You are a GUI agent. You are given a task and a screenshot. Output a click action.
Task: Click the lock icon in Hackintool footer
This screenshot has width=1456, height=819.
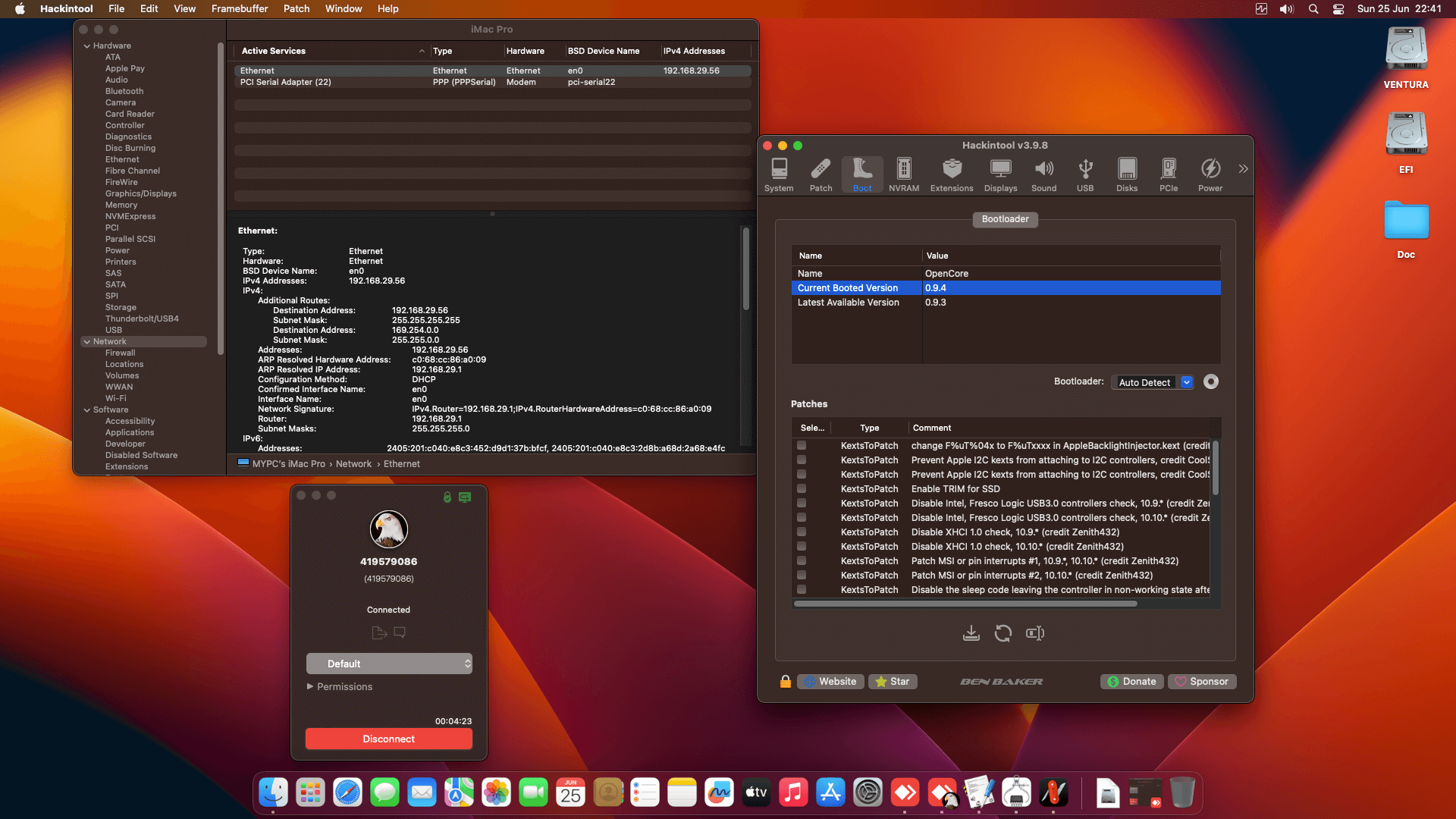786,682
